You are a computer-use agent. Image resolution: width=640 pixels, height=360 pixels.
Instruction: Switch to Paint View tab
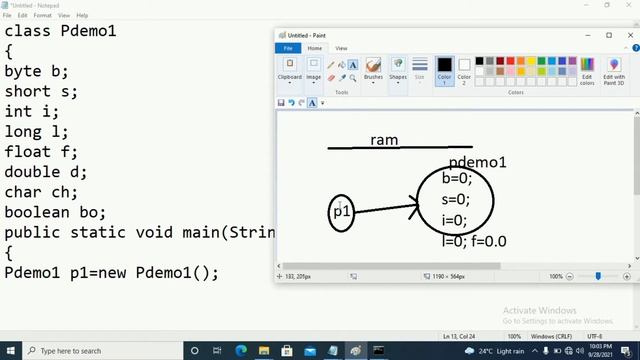341,48
